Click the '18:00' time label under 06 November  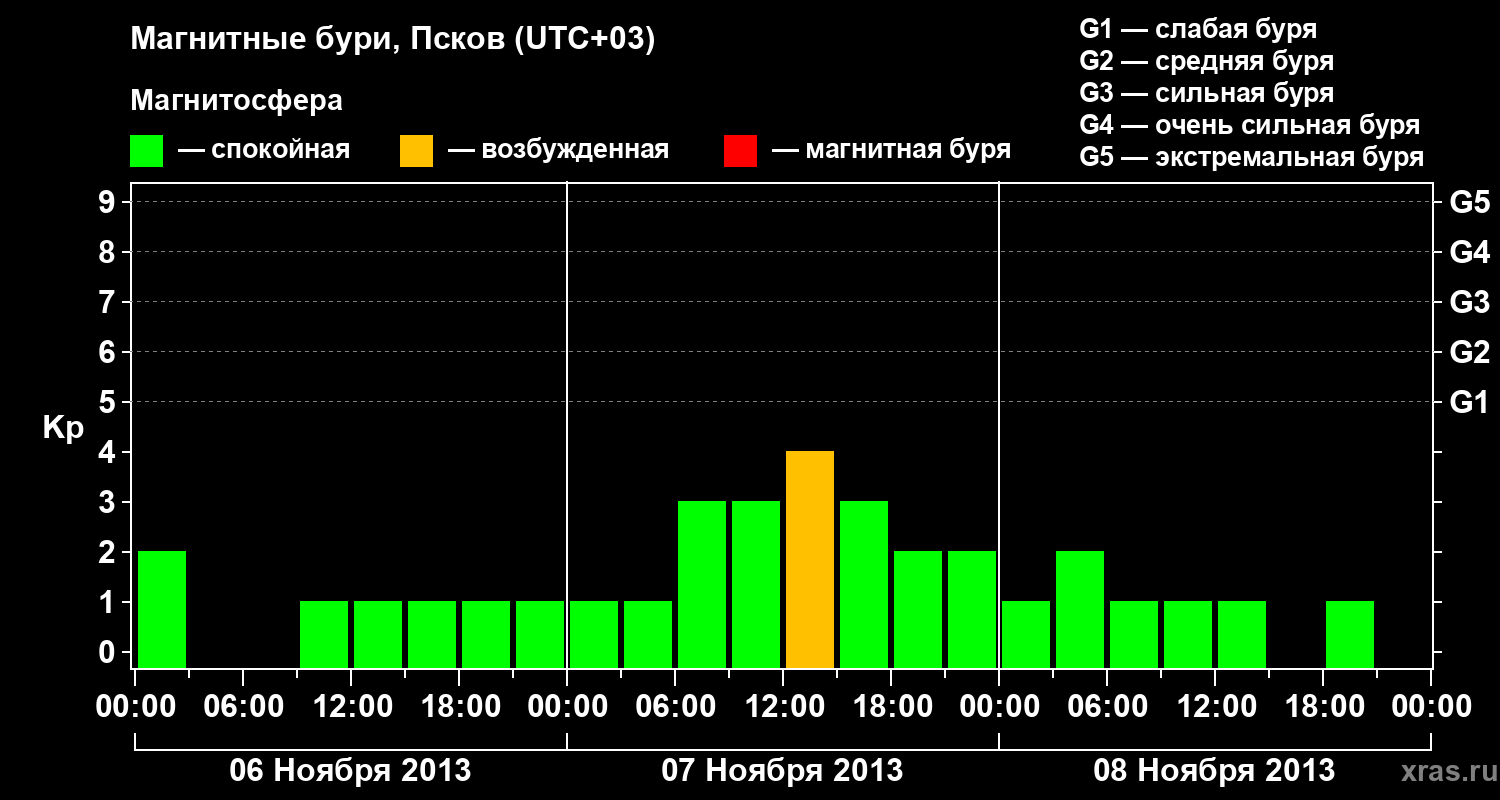point(459,707)
